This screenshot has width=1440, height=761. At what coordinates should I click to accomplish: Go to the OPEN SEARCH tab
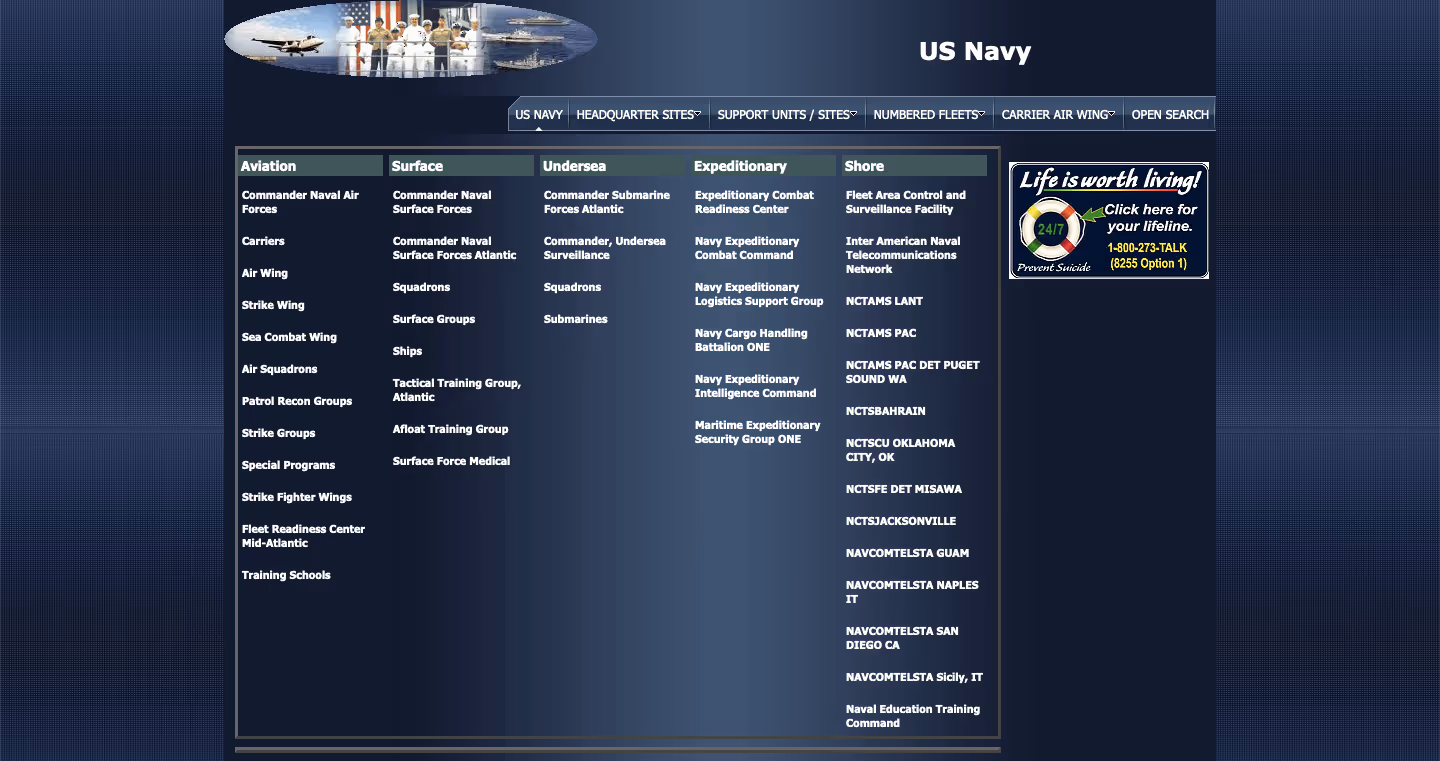(x=1170, y=115)
